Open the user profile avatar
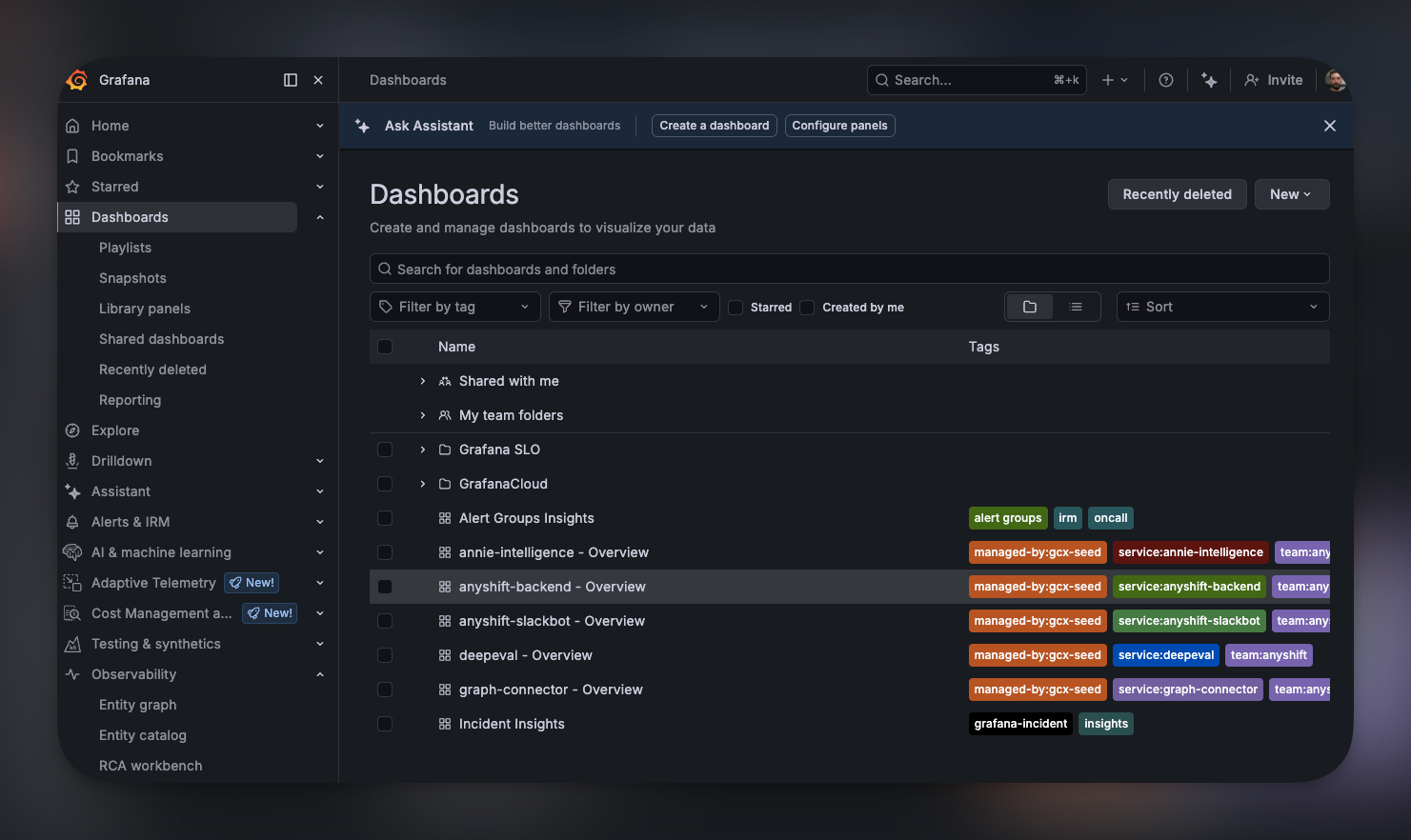 (x=1335, y=80)
